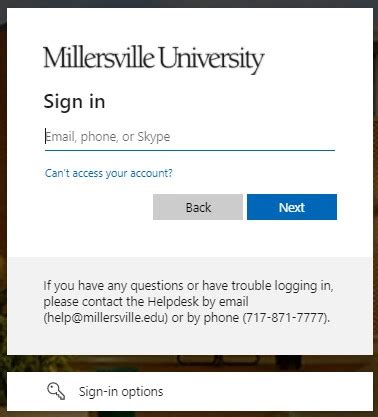Place cursor on the Skype placeholder text
The image size is (378, 417).
154,137
